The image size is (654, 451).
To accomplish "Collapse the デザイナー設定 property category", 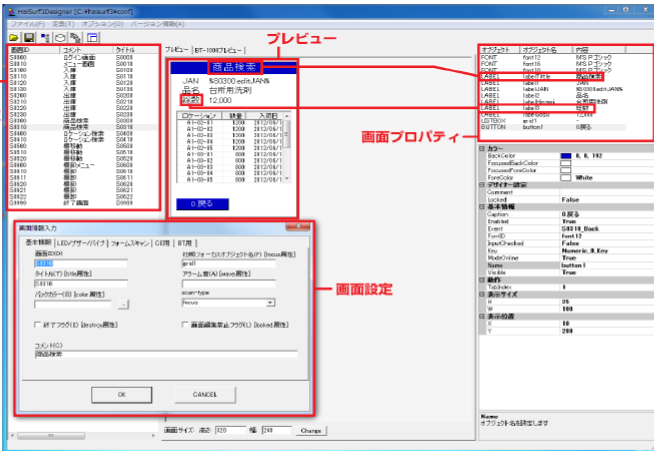I will coord(482,185).
